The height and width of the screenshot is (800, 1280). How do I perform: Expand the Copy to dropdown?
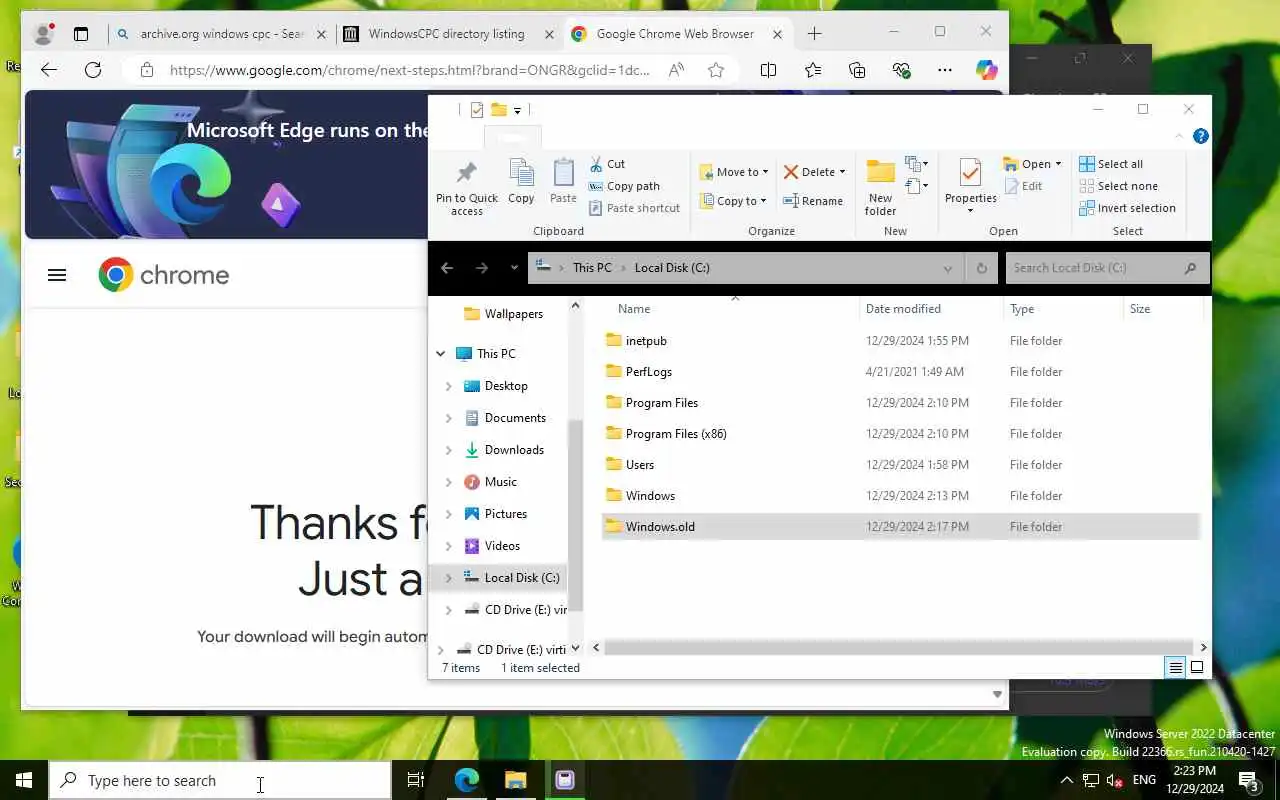pos(763,201)
